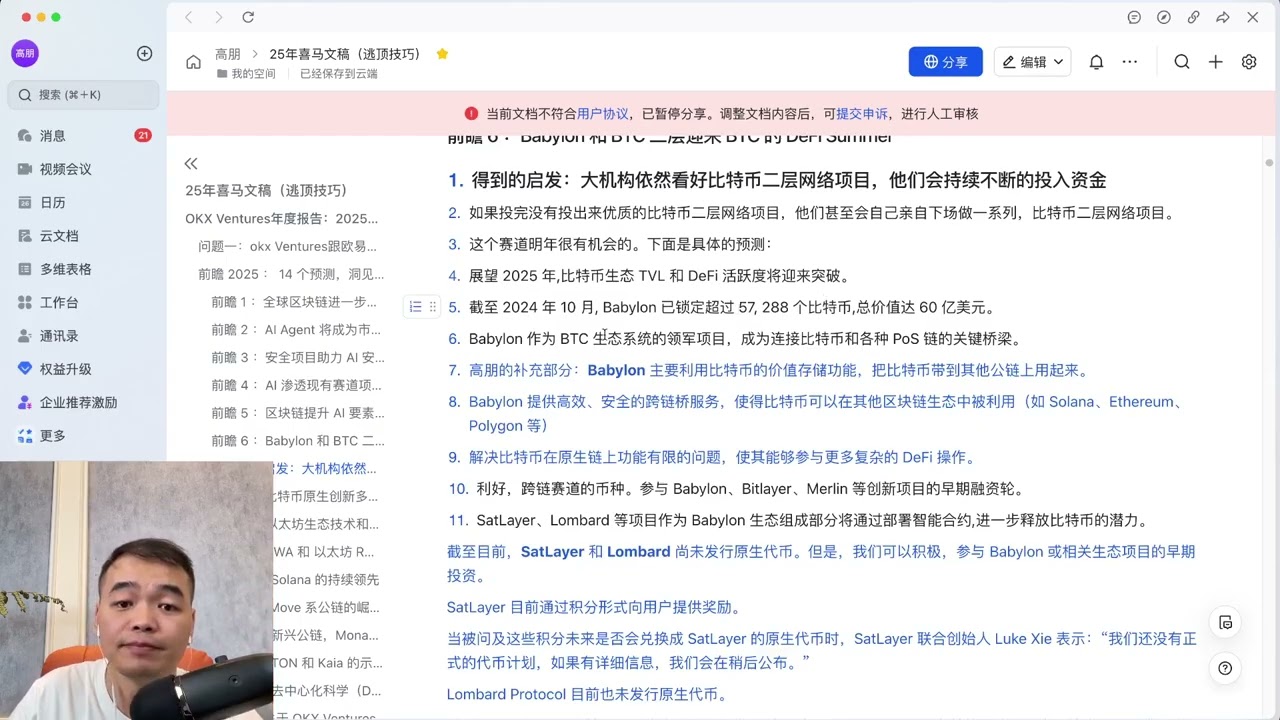Select outline heading 25年喜马文稿（逃顶技巧）
The width and height of the screenshot is (1280, 720).
266,190
